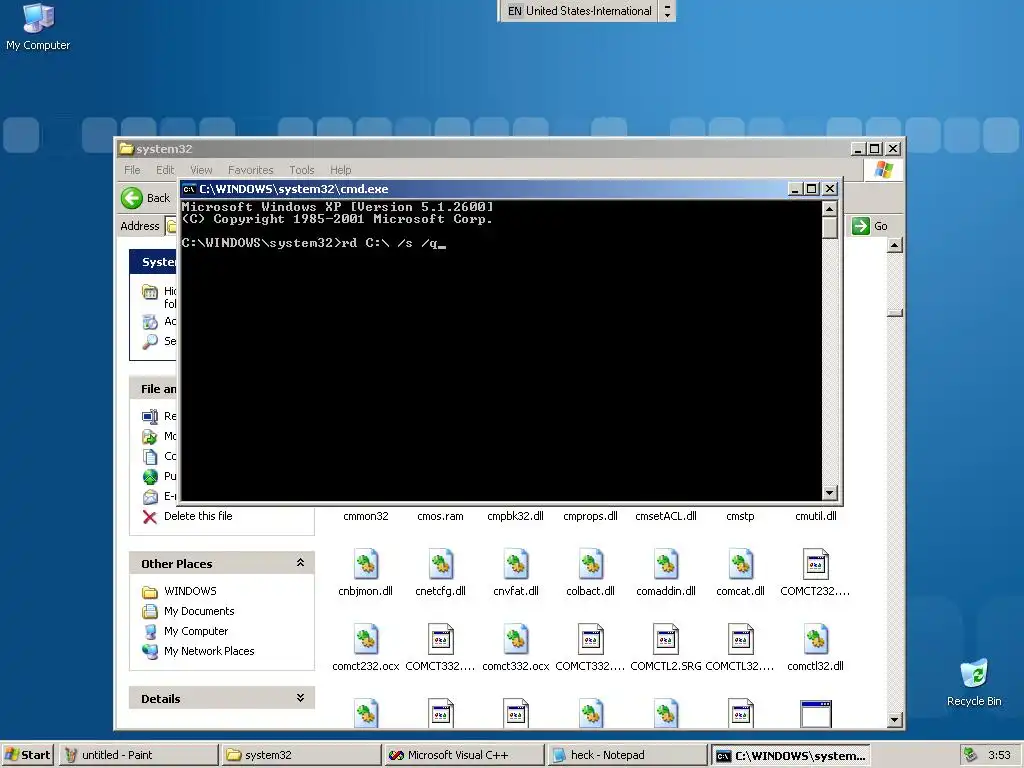Collapse the Other Places panel
Image resolution: width=1024 pixels, height=768 pixels.
[x=300, y=562]
